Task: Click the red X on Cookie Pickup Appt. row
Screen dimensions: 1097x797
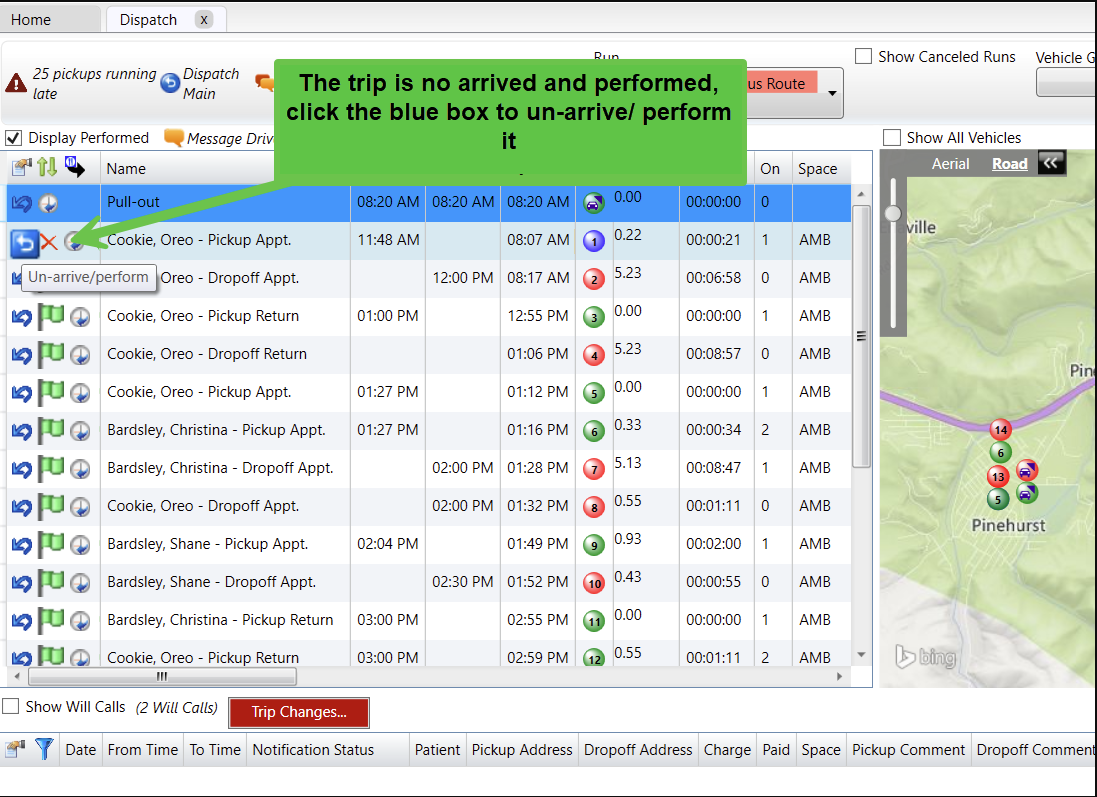Action: pyautogui.click(x=48, y=241)
